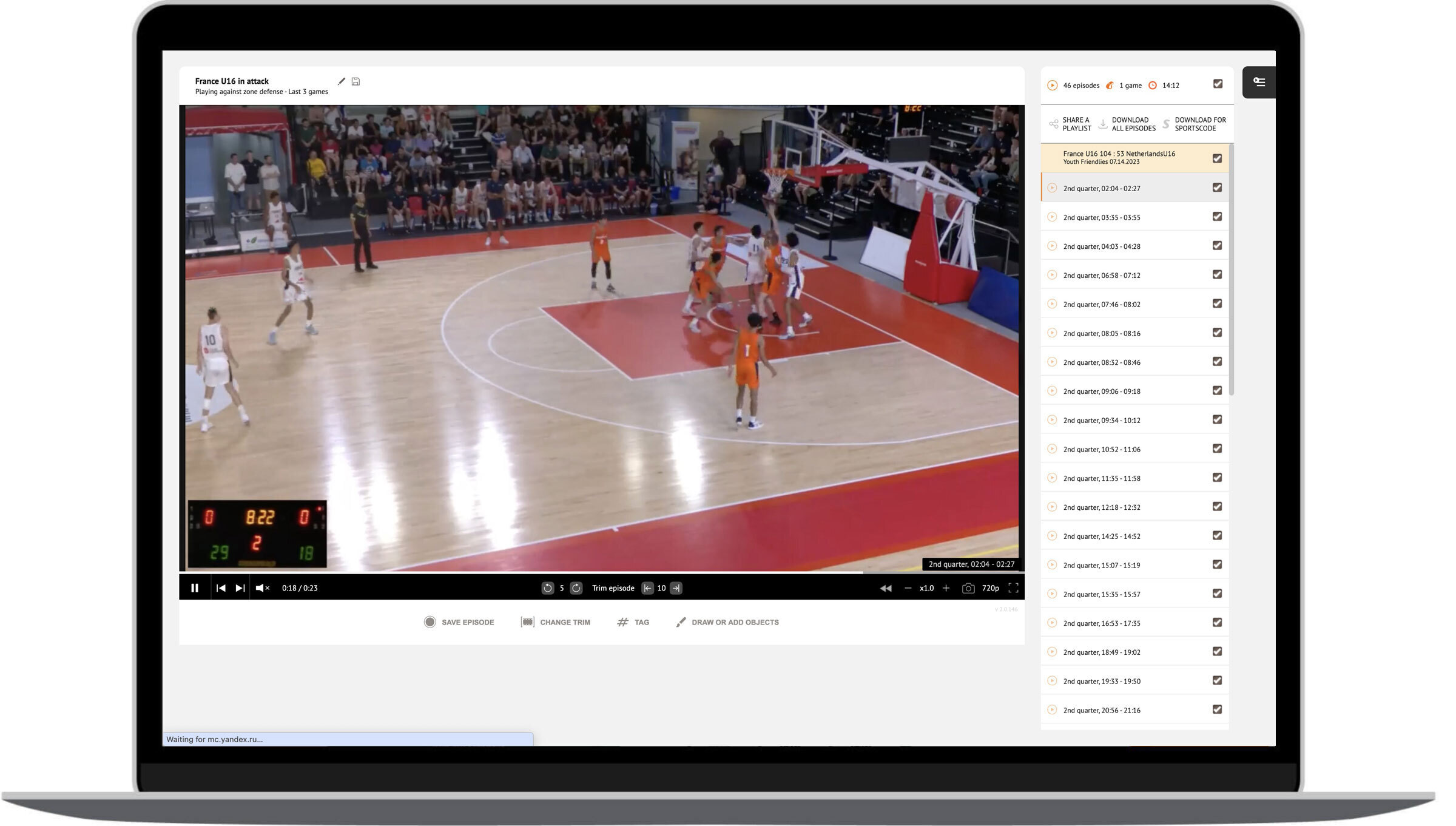Take a snapshot with the camera icon

point(968,588)
